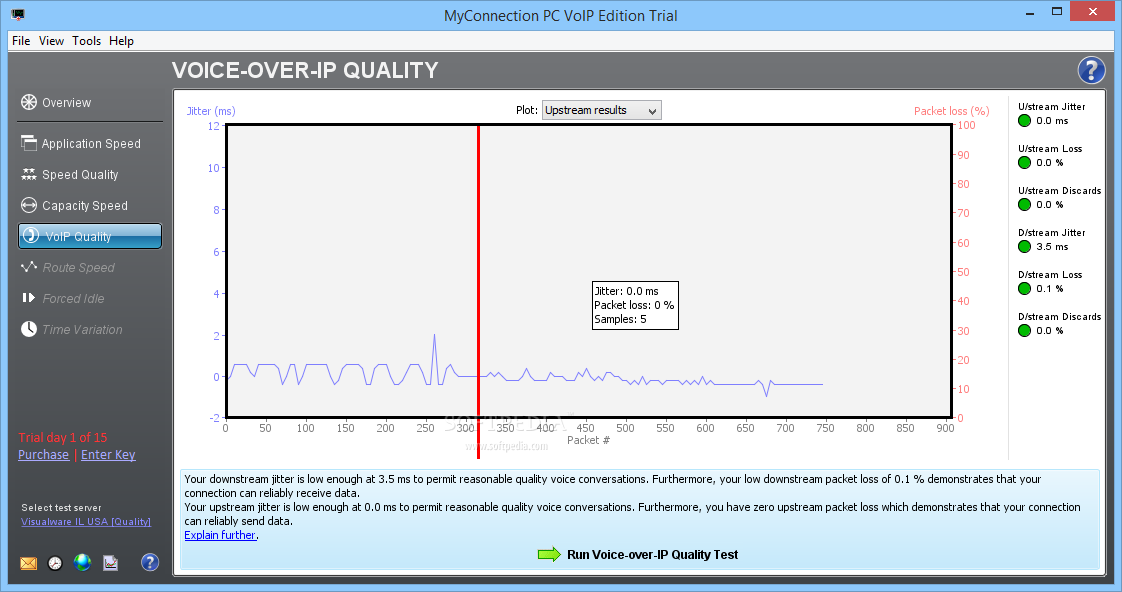1122x592 pixels.
Task: Click the Route Speed sidebar item
Action: pos(68,267)
